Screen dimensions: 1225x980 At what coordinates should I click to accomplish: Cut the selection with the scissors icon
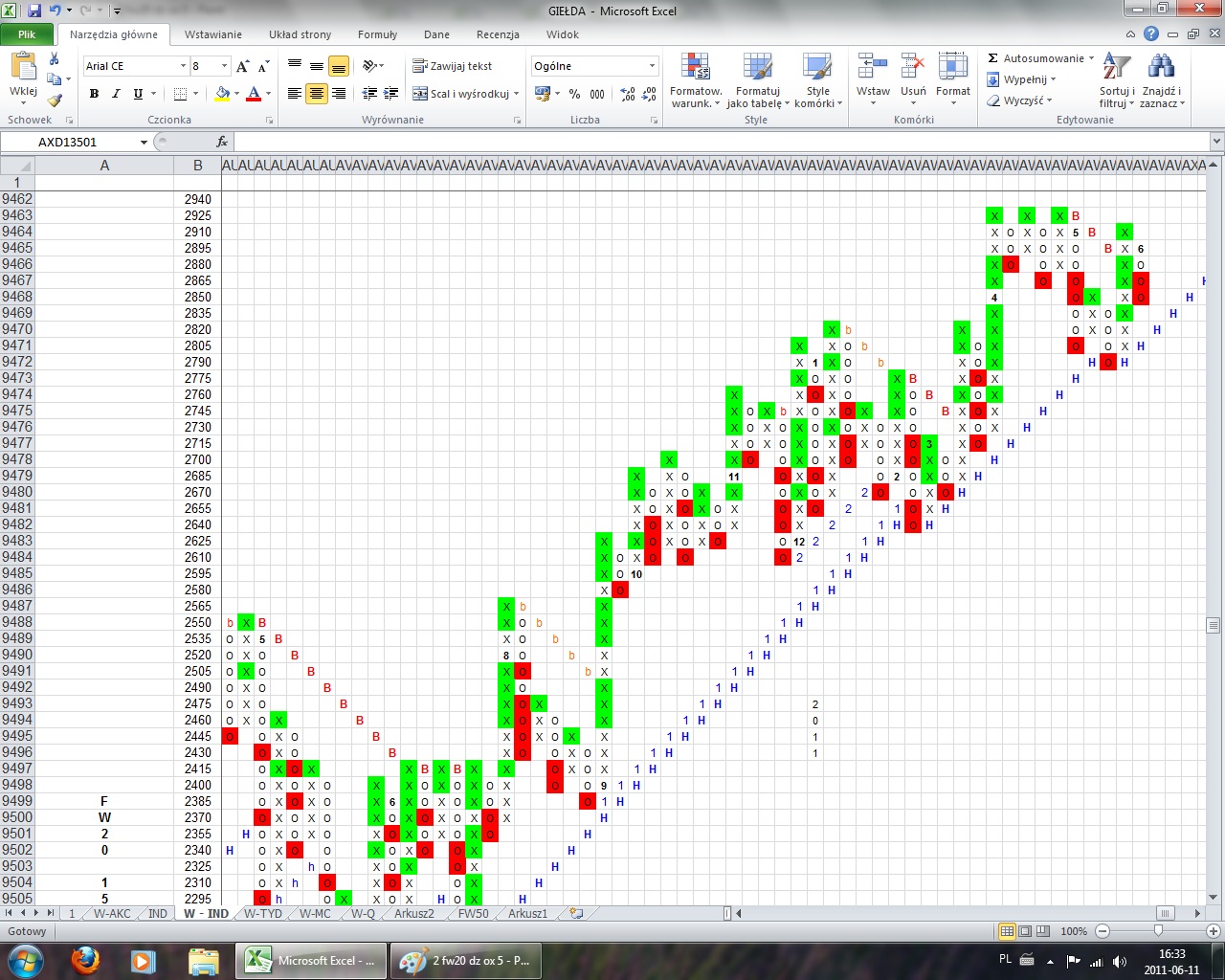[x=54, y=59]
